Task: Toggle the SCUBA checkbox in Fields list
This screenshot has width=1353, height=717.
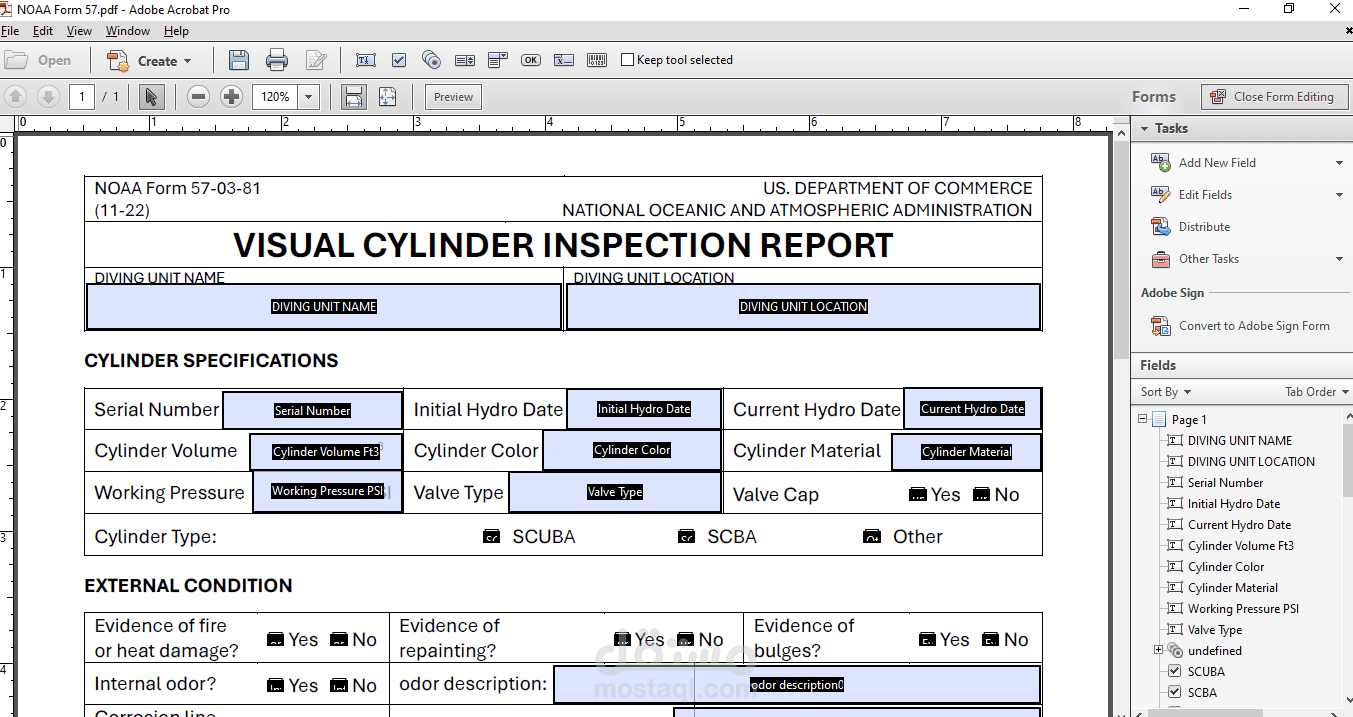Action: pos(1175,671)
